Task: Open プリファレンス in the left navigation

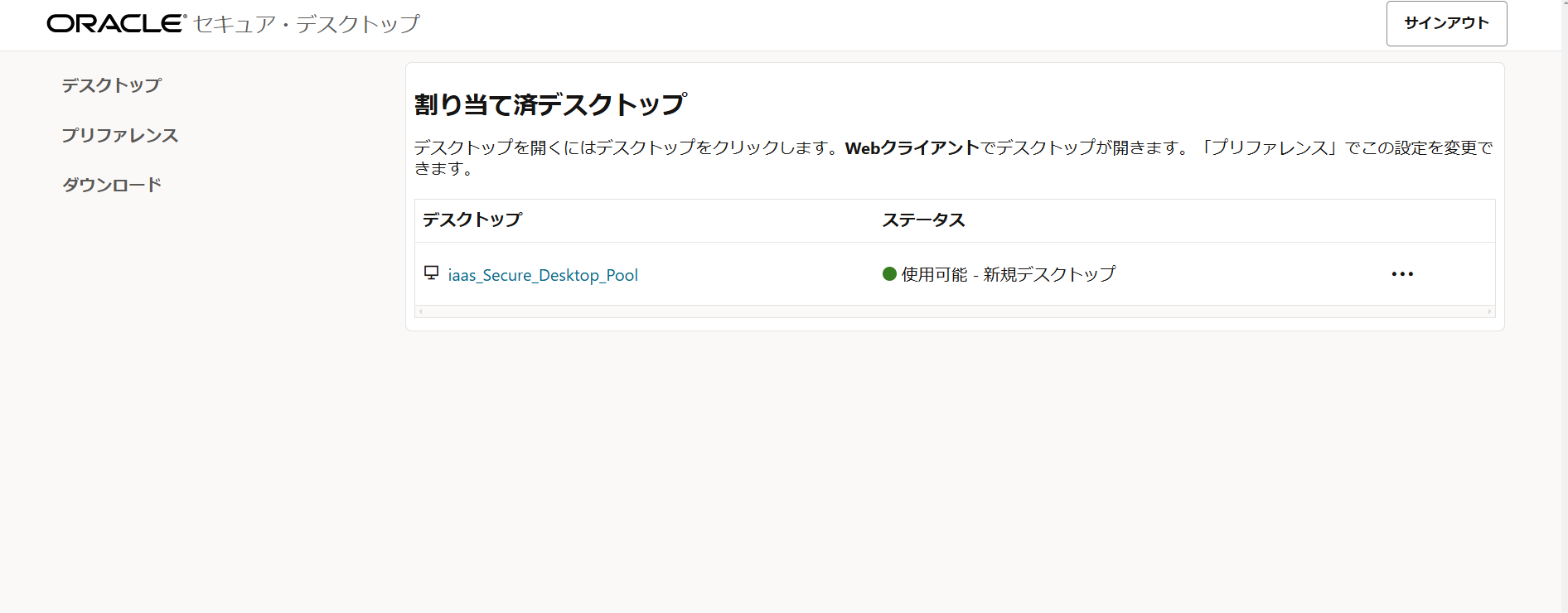Action: 120,135
